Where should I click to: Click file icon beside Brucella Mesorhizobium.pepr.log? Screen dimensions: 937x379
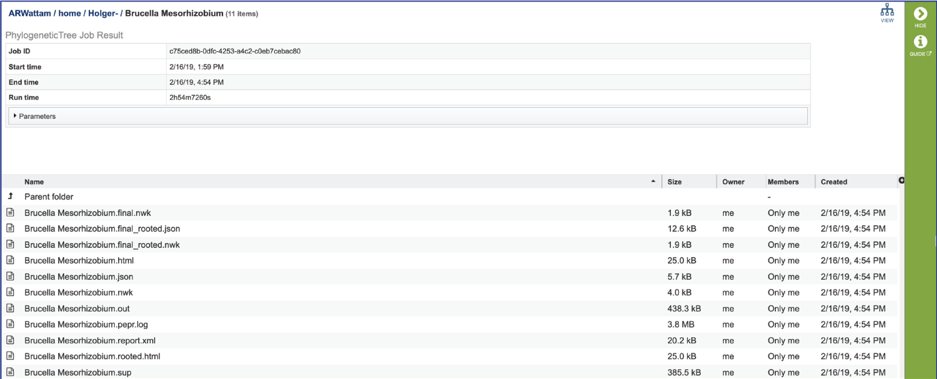10,324
